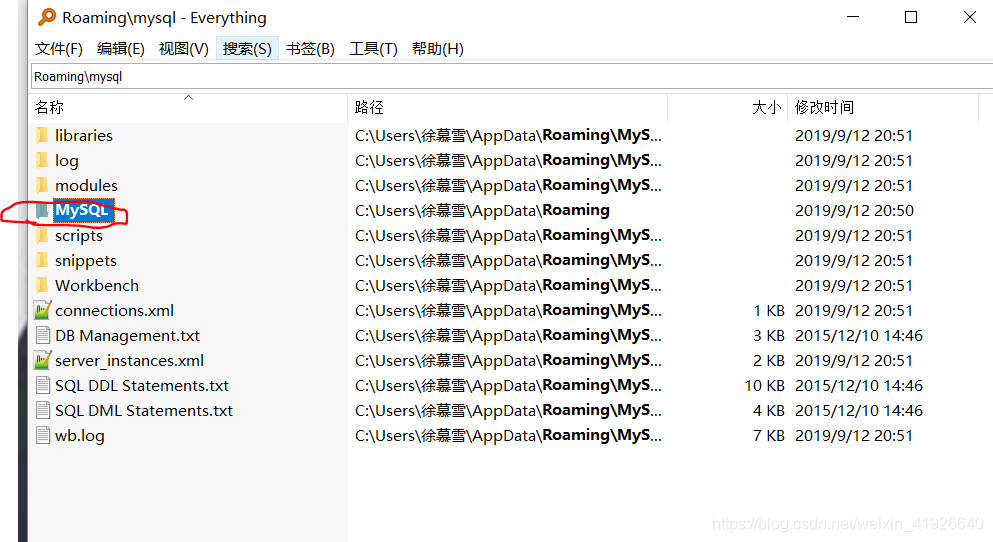The image size is (993, 542).
Task: Click the snippets folder icon
Action: click(x=42, y=260)
